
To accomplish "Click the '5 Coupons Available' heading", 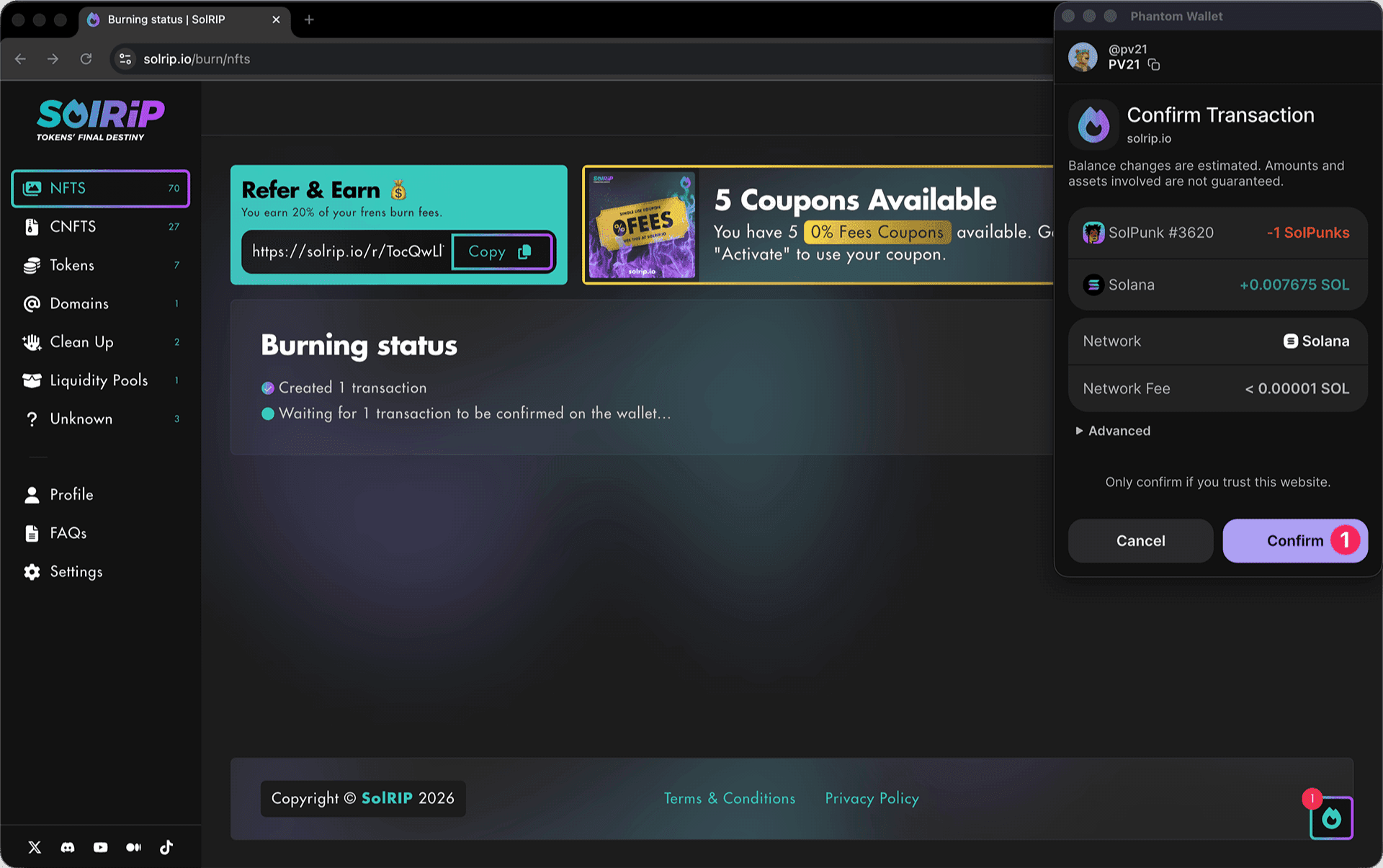I will (856, 200).
